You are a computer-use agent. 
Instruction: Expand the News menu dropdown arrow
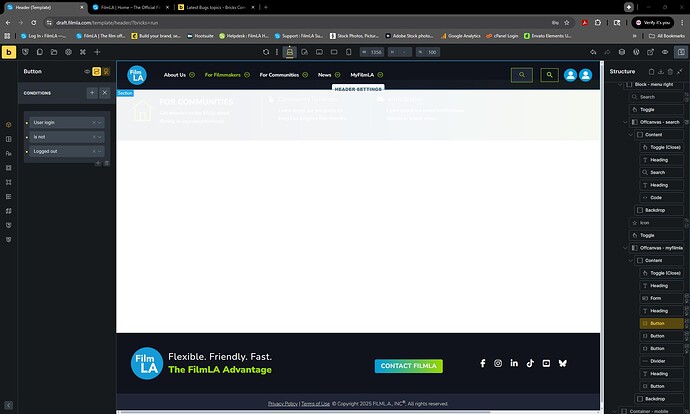pos(338,75)
